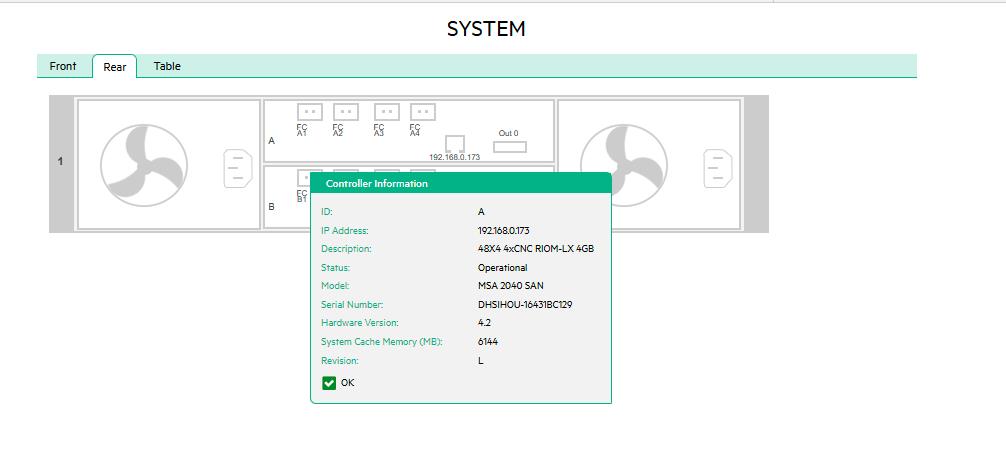Select the FC A3 host port
Viewport: 1006px width, 457px height.
[387, 112]
